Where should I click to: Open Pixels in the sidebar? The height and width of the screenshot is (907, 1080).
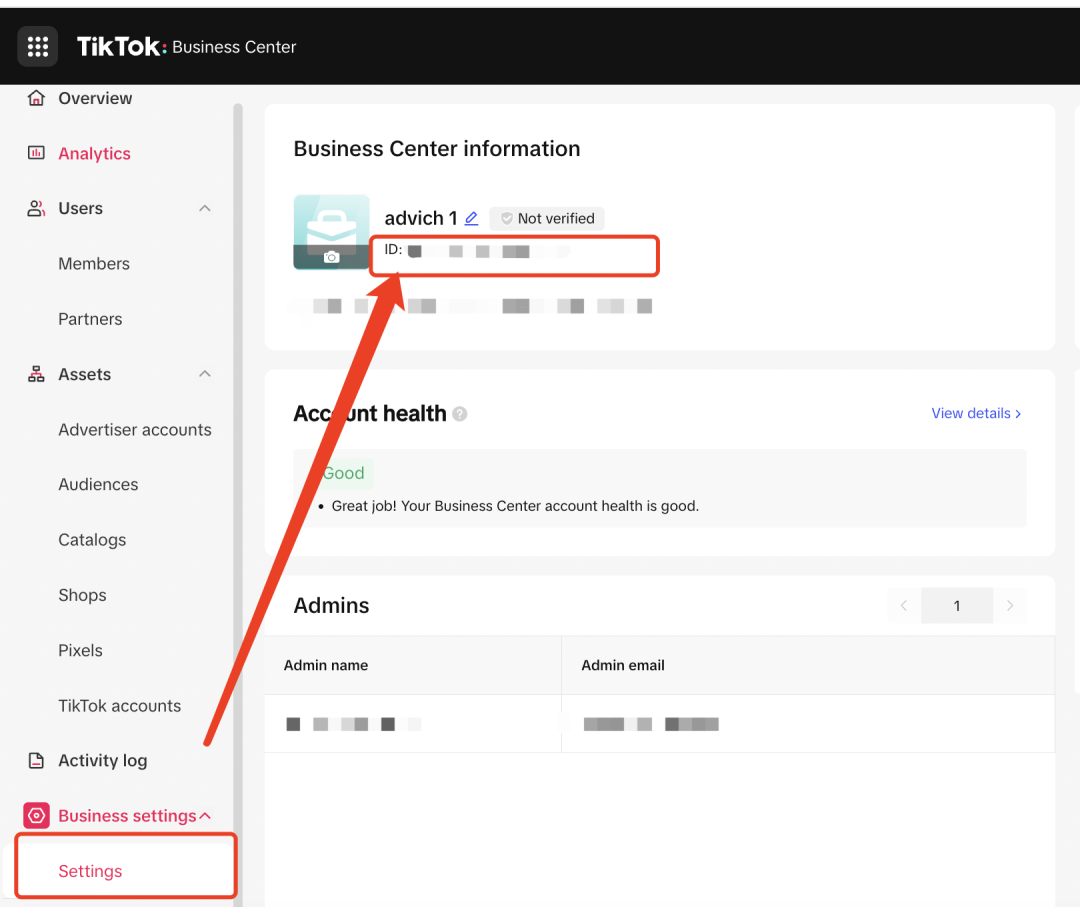click(x=80, y=650)
